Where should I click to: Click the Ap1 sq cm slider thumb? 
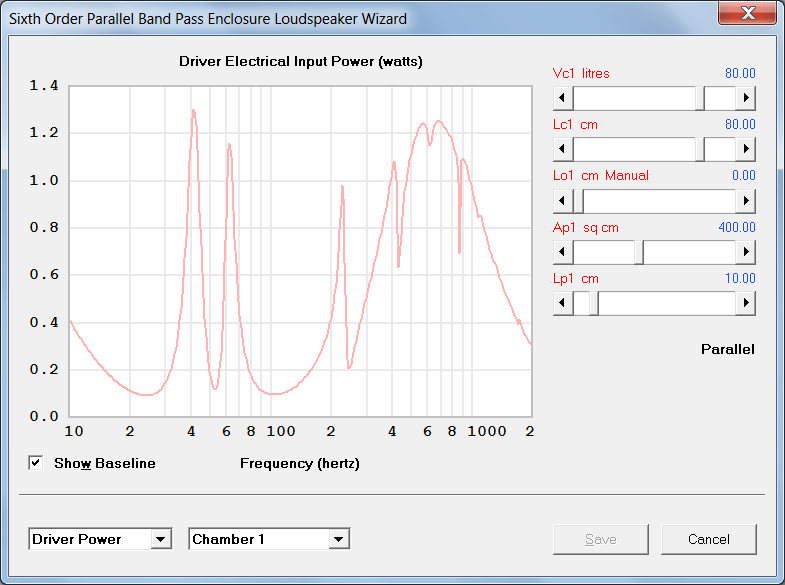pos(639,252)
